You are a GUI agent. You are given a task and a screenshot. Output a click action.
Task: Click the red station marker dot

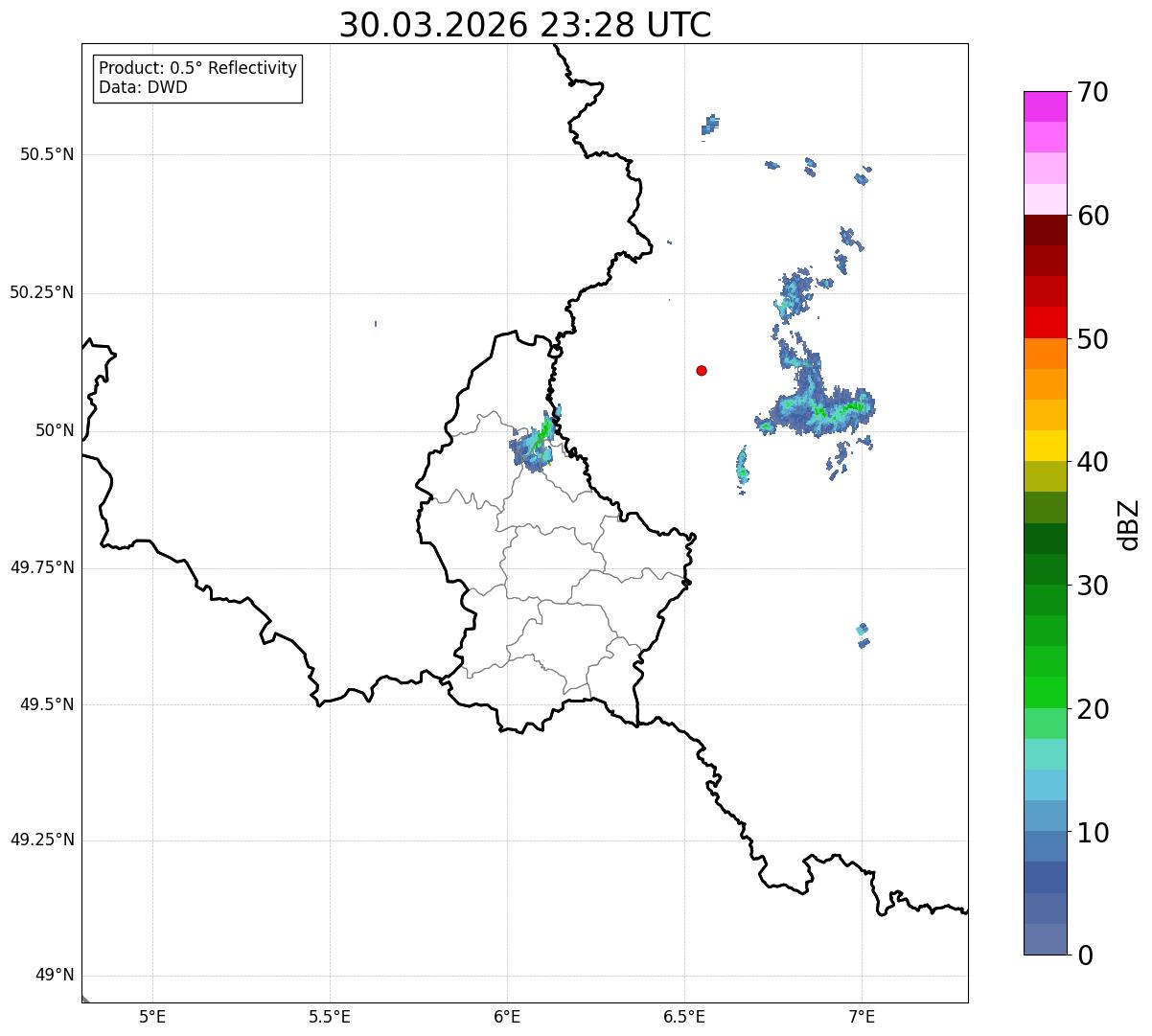coord(702,370)
